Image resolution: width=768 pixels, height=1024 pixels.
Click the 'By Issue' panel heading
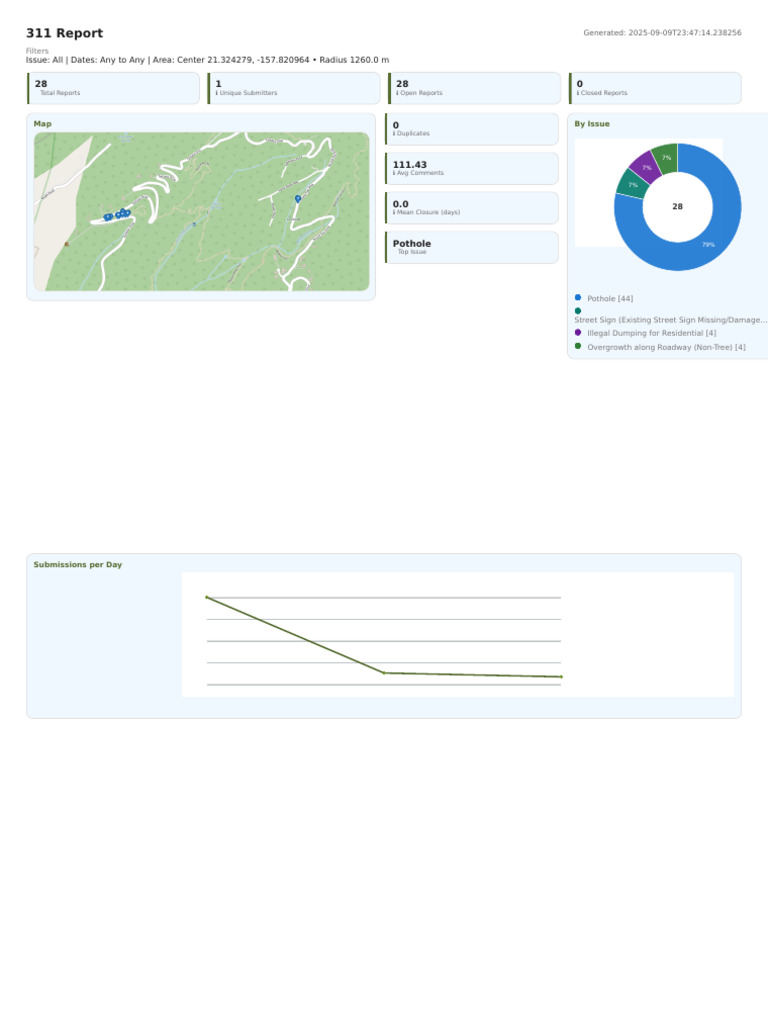pos(592,123)
